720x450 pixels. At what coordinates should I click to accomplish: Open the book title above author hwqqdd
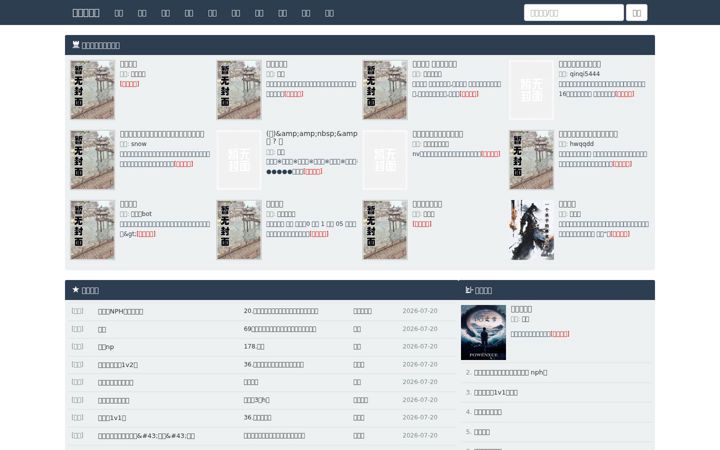pos(588,134)
